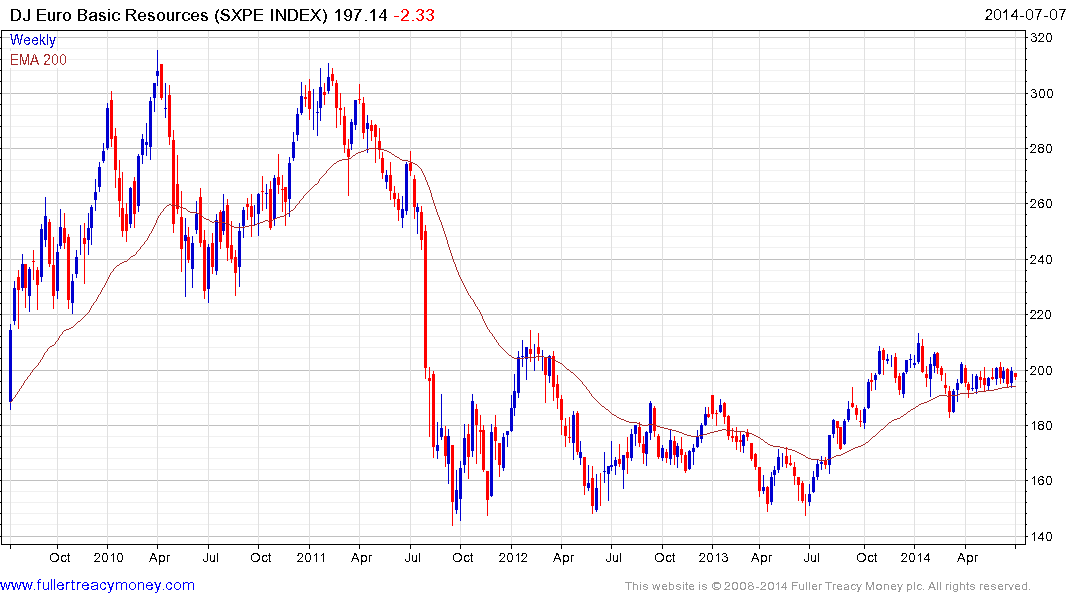This screenshot has height=600, width=1075.
Task: Select the 2010 marker on time axis
Action: [x=108, y=557]
